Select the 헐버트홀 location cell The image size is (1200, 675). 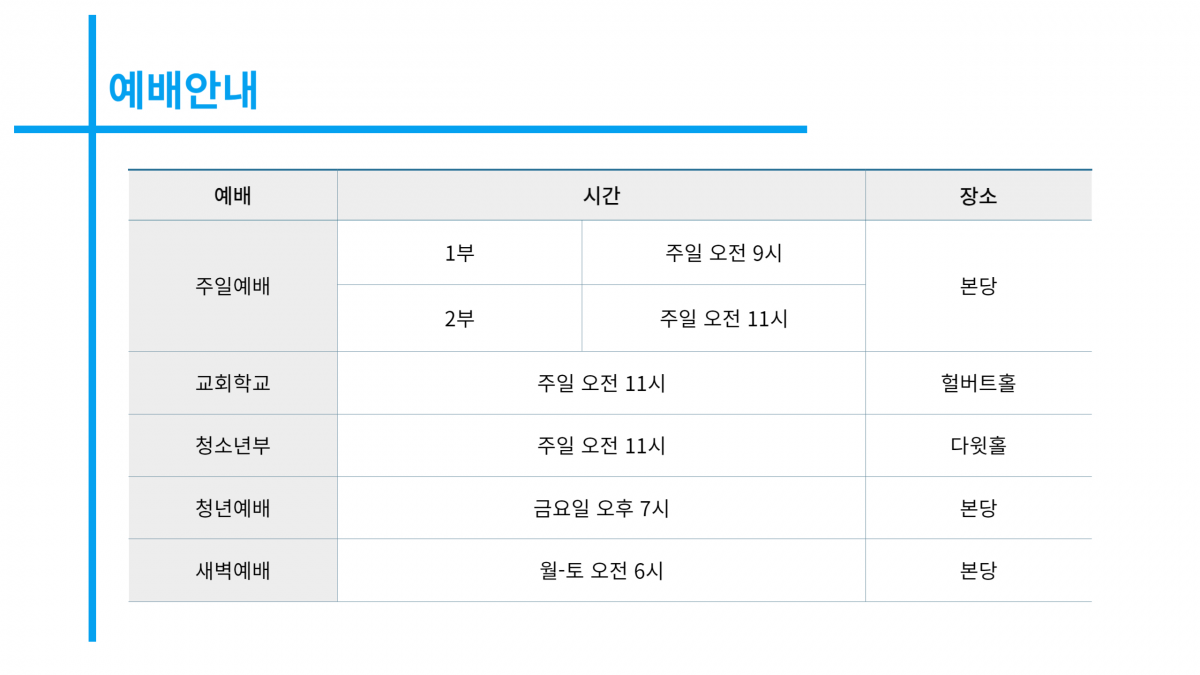pos(979,383)
